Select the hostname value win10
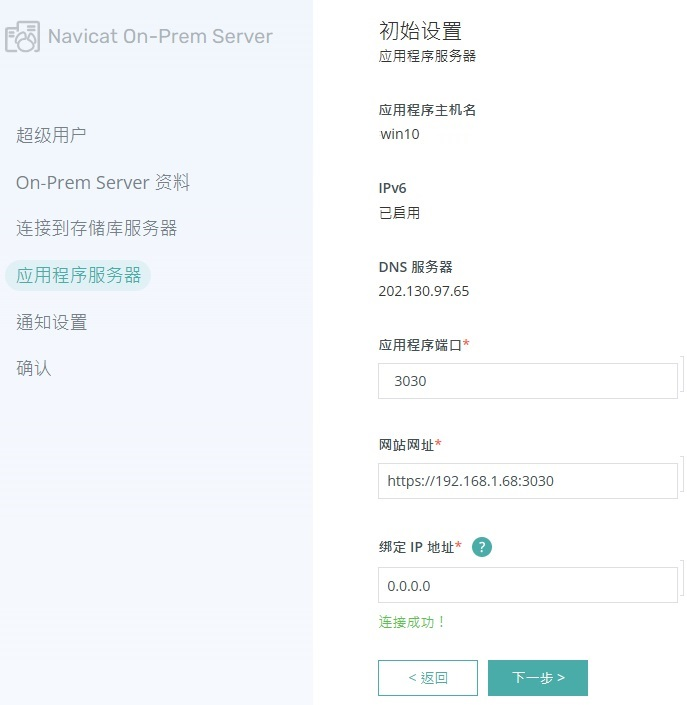The height and width of the screenshot is (705, 687). click(x=400, y=134)
